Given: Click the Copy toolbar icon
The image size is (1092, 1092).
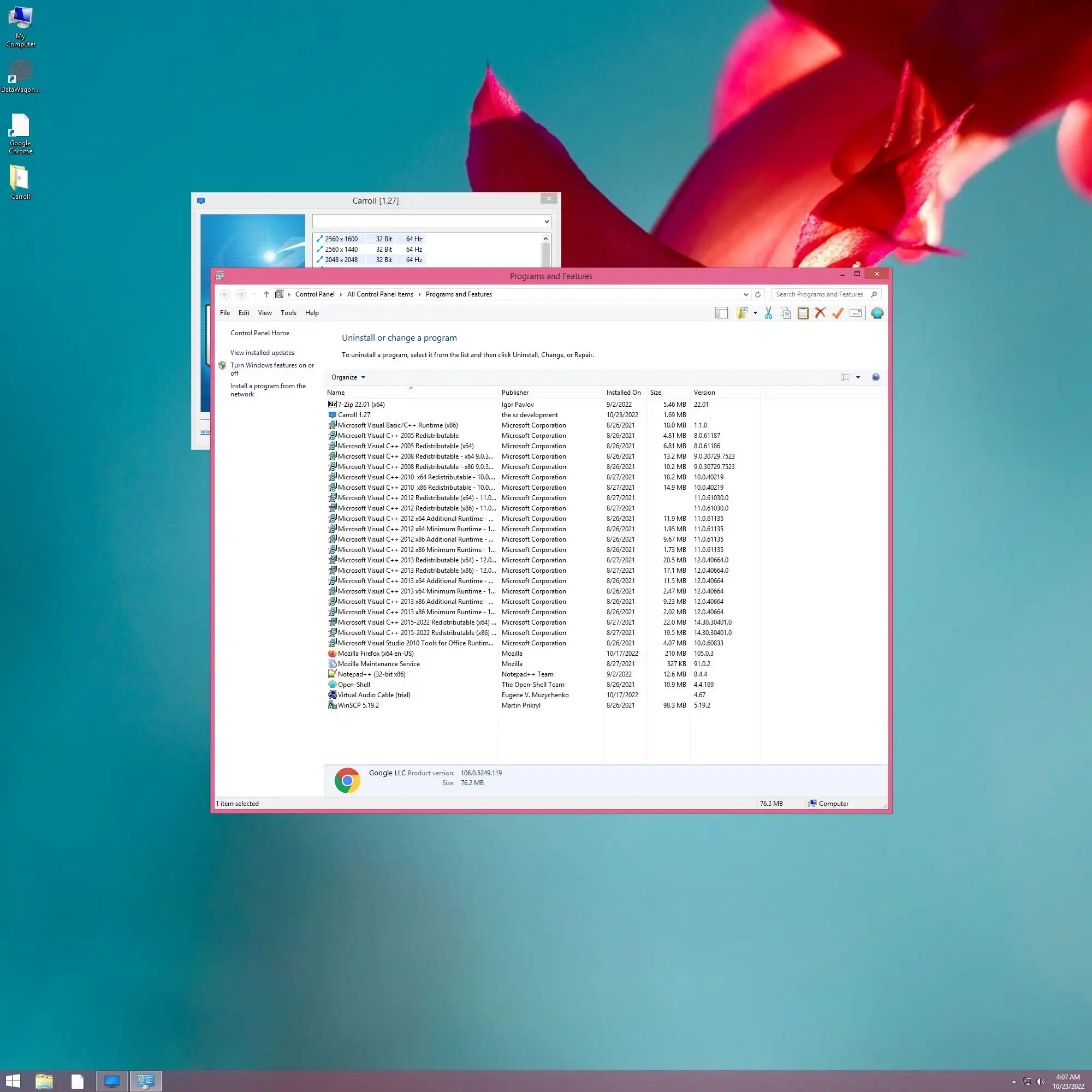Looking at the screenshot, I should (x=785, y=313).
